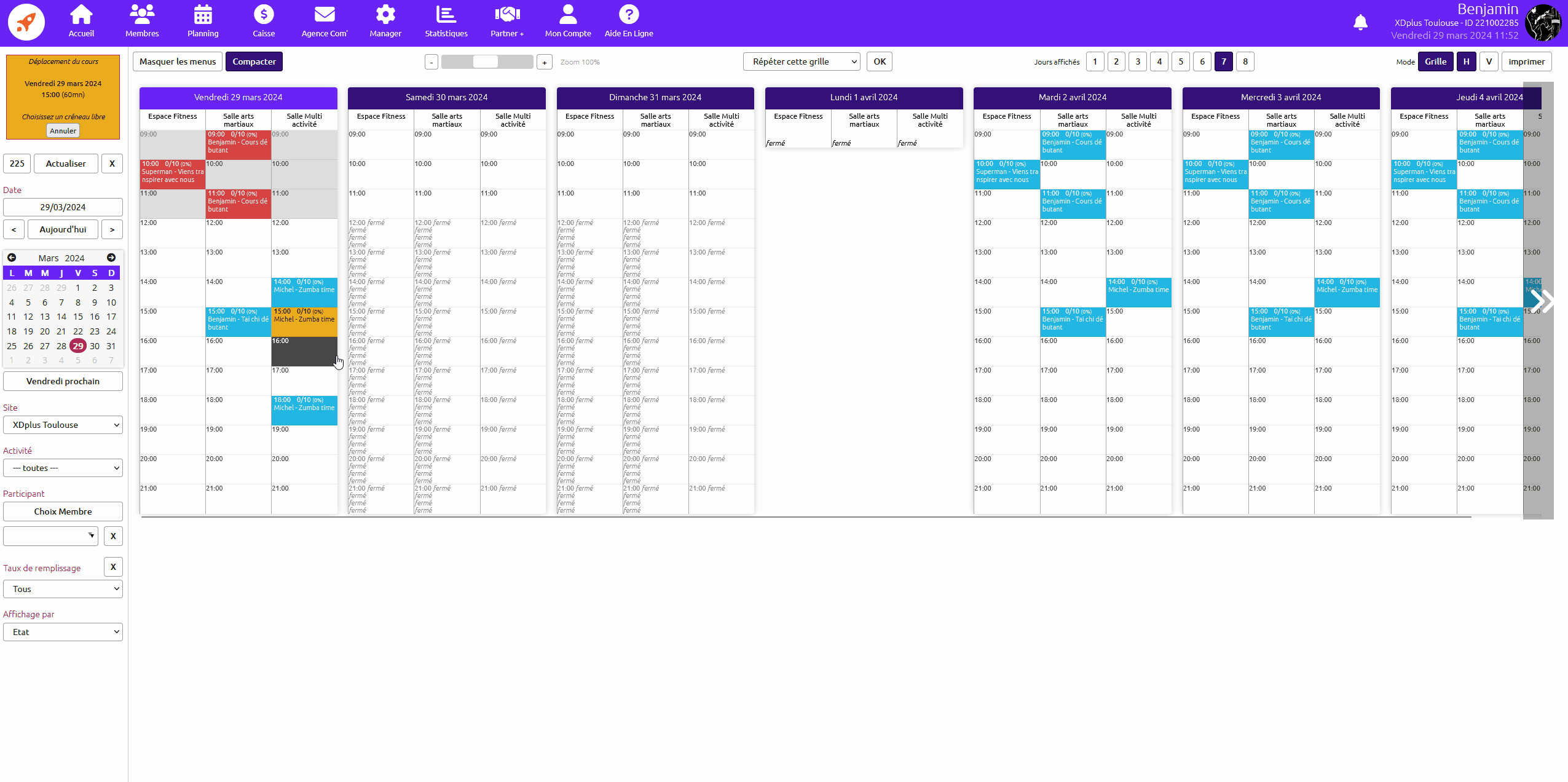
Task: Adjust the zoom slider handle
Action: (x=486, y=61)
